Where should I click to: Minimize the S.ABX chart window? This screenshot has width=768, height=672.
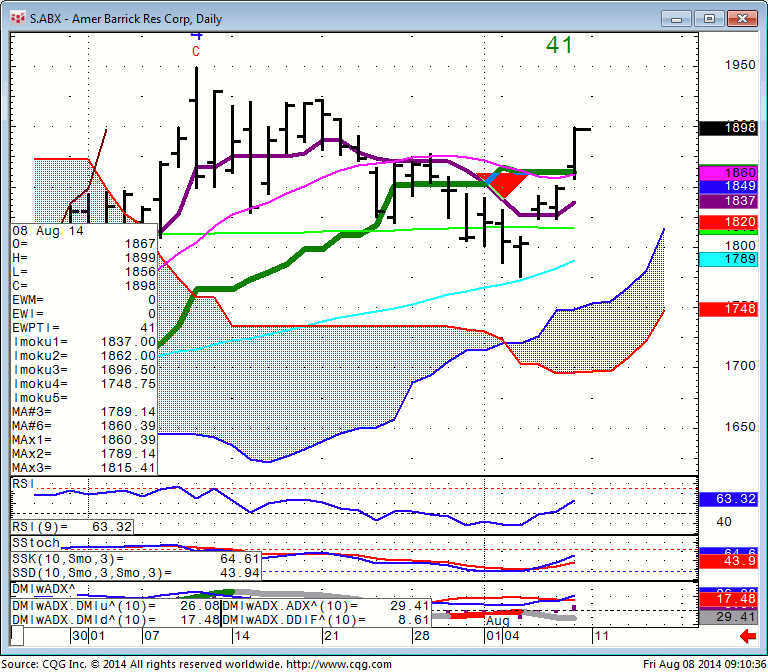click(677, 19)
